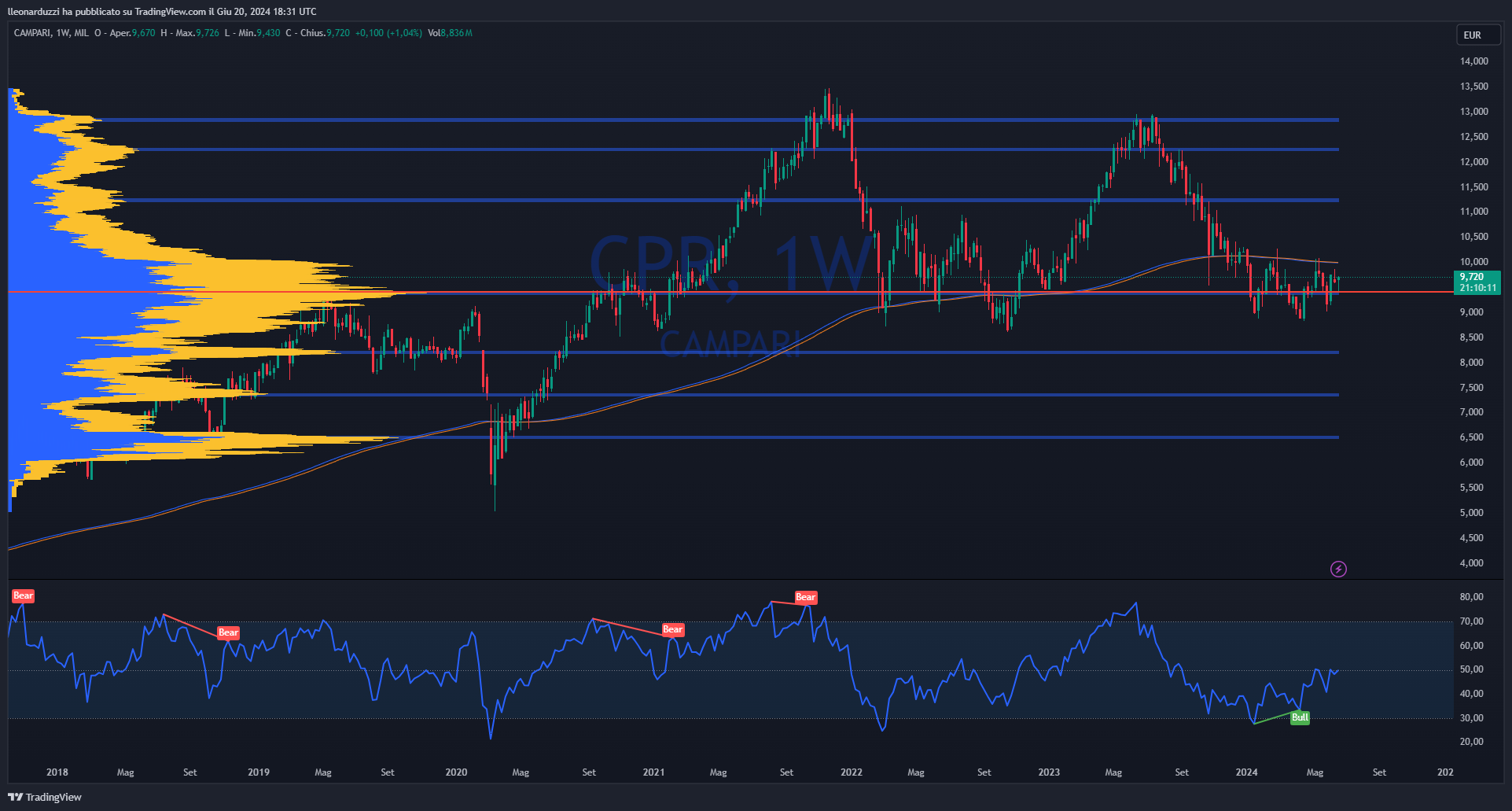Viewport: 1512px width, 811px height.
Task: Click the 2020 label on time axis
Action: (x=456, y=772)
